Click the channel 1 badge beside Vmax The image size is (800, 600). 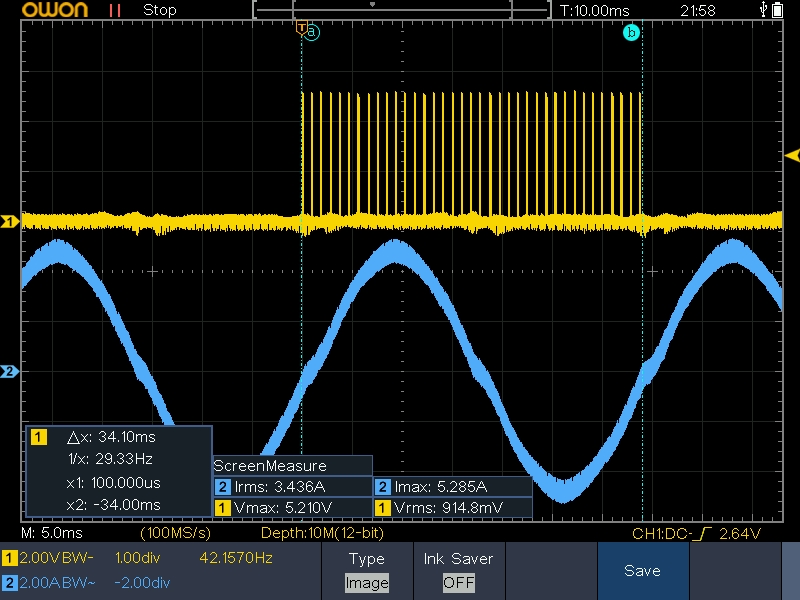(222, 508)
